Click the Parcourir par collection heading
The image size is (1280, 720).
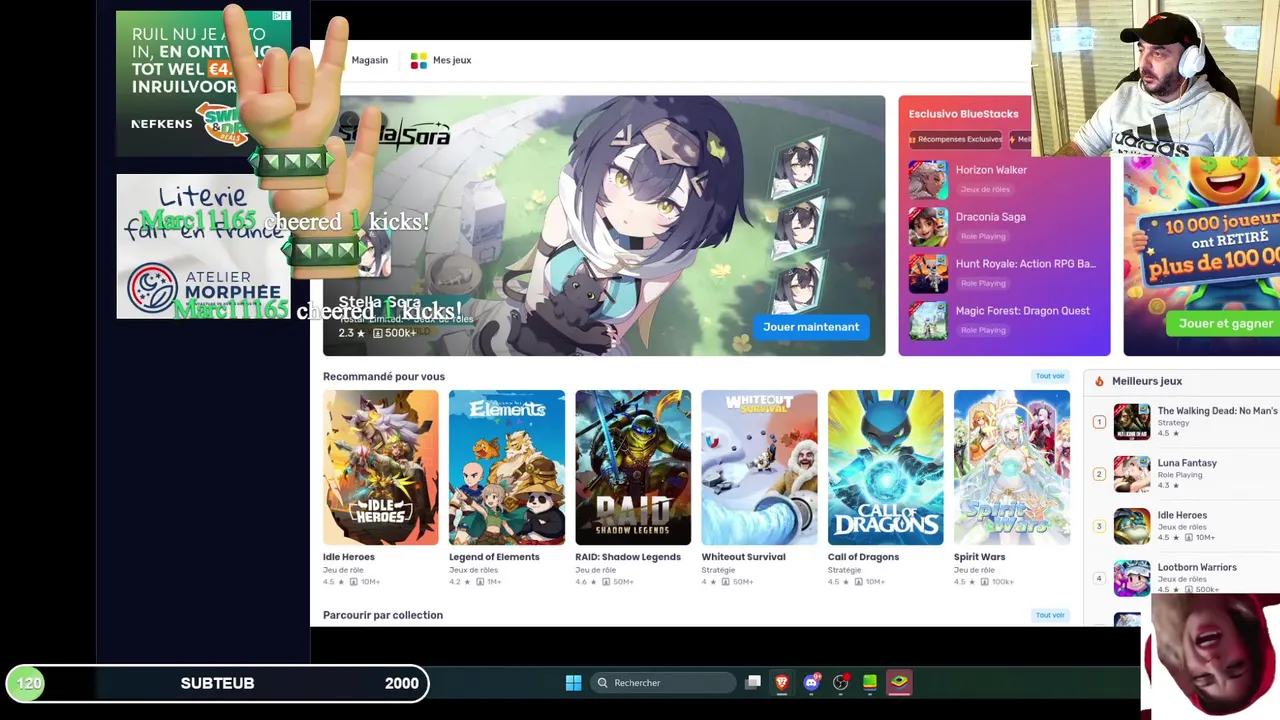coord(383,615)
